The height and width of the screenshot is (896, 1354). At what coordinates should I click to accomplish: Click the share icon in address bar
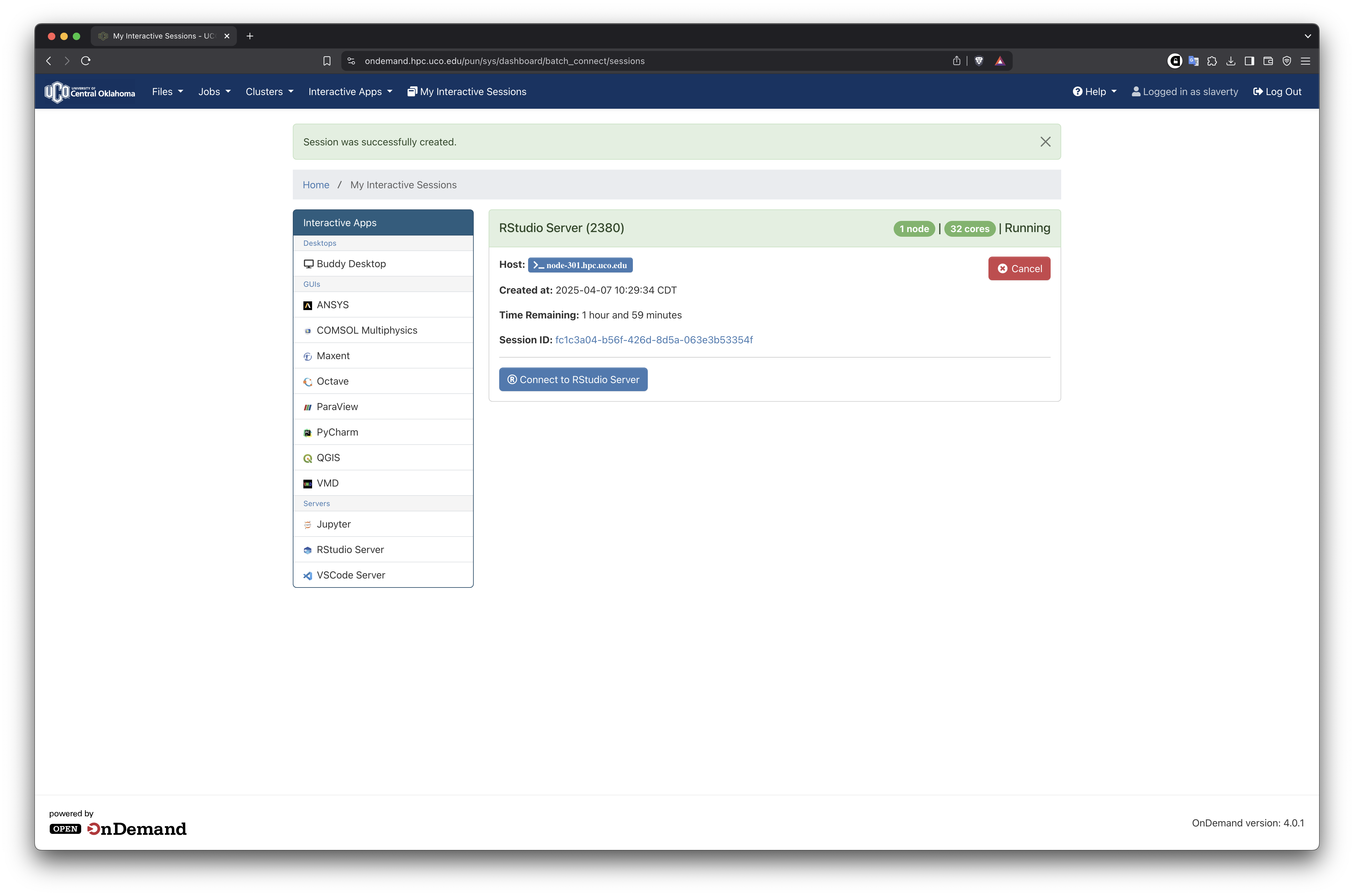point(956,61)
